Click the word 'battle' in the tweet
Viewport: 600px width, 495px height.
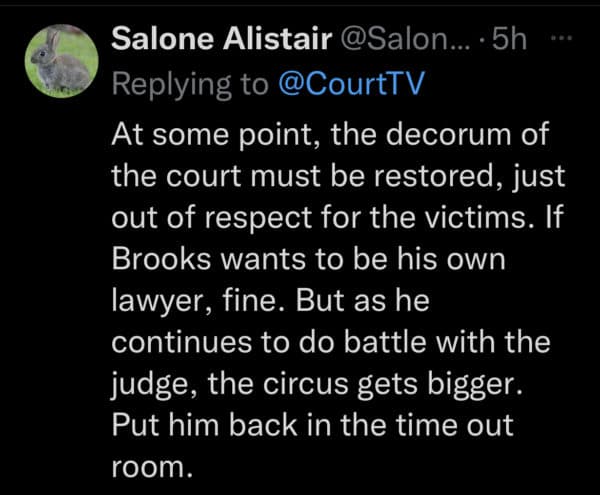385,342
